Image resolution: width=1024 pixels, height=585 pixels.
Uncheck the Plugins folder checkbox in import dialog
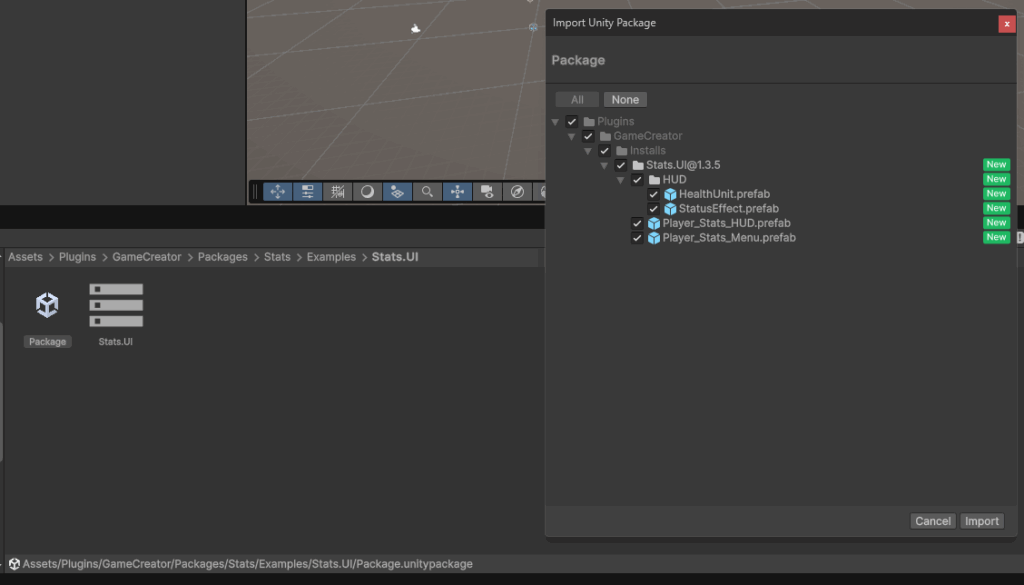coord(572,121)
